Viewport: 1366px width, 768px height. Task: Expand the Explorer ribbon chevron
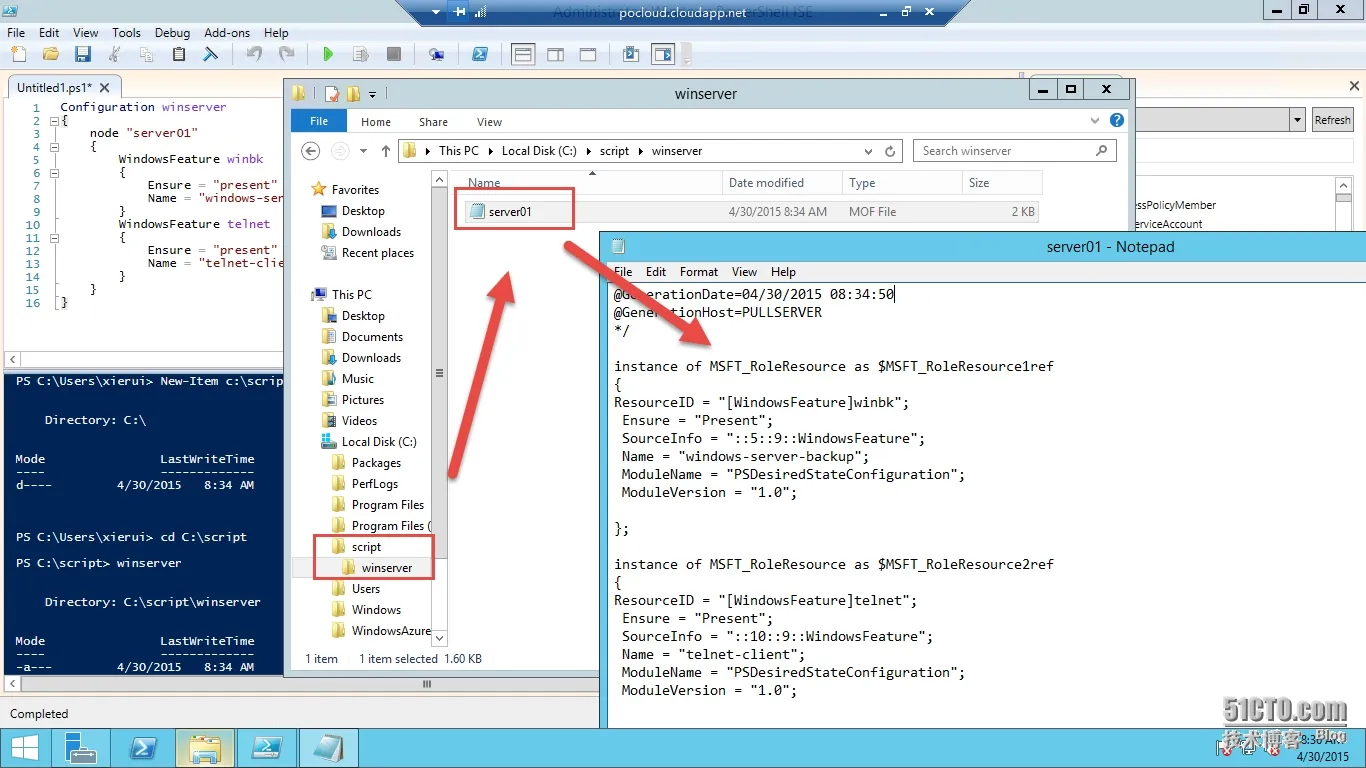tap(1095, 121)
